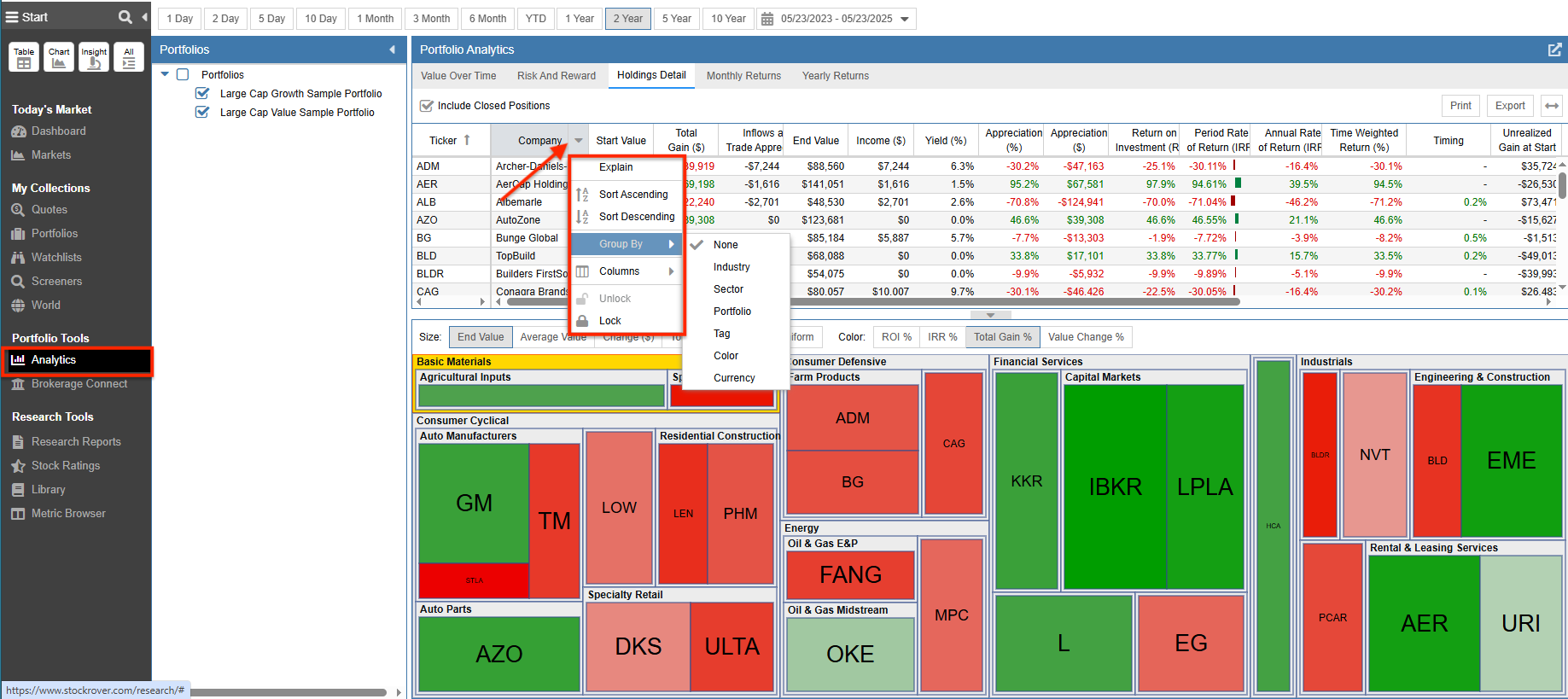Select ROI % color option
The width and height of the screenshot is (1568, 699).
pos(896,337)
